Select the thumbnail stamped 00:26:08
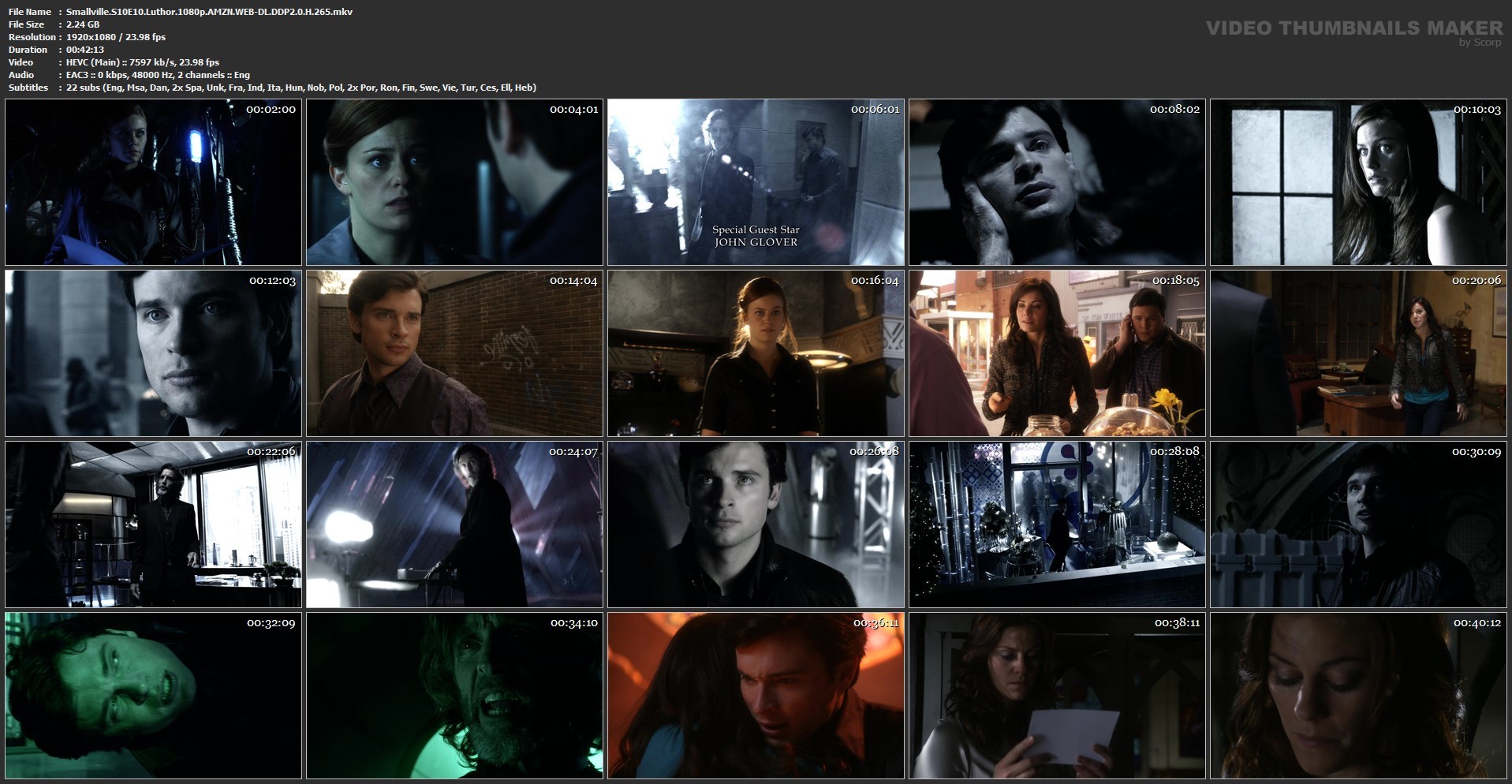Image resolution: width=1512 pixels, height=784 pixels. pos(756,525)
